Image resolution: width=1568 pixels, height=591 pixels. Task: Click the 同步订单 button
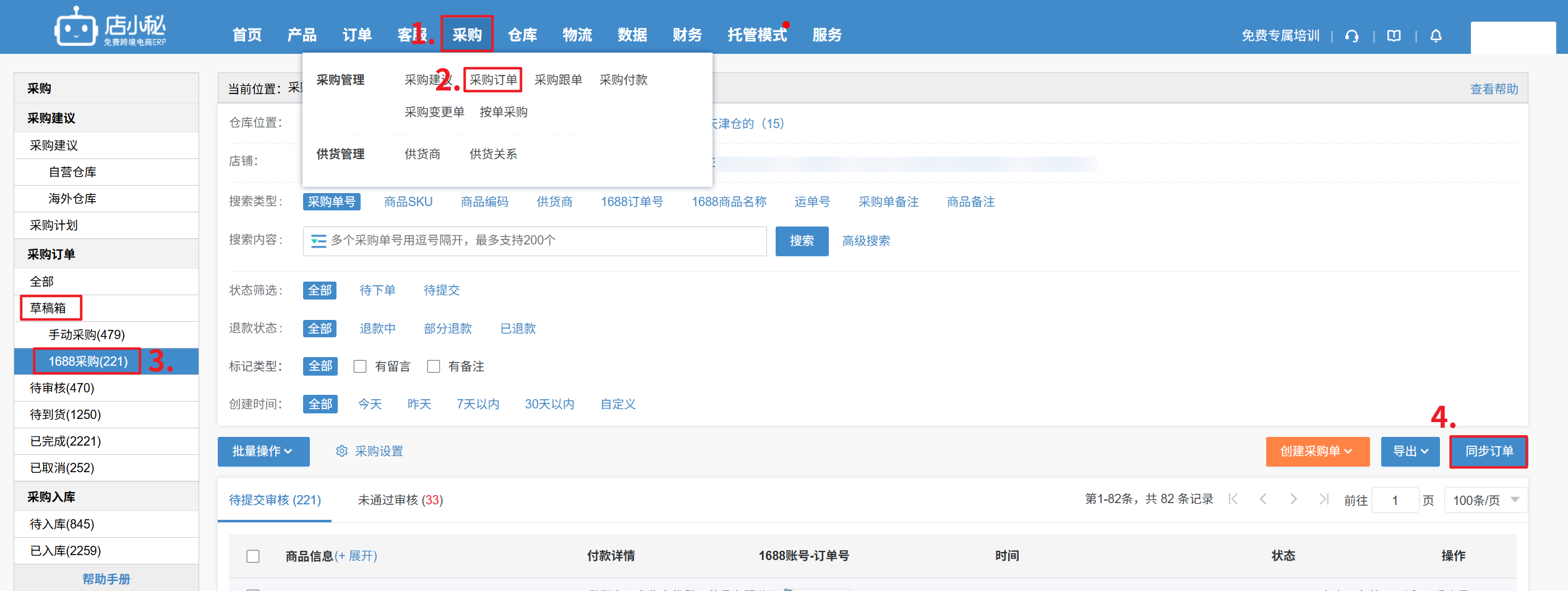(x=1488, y=451)
